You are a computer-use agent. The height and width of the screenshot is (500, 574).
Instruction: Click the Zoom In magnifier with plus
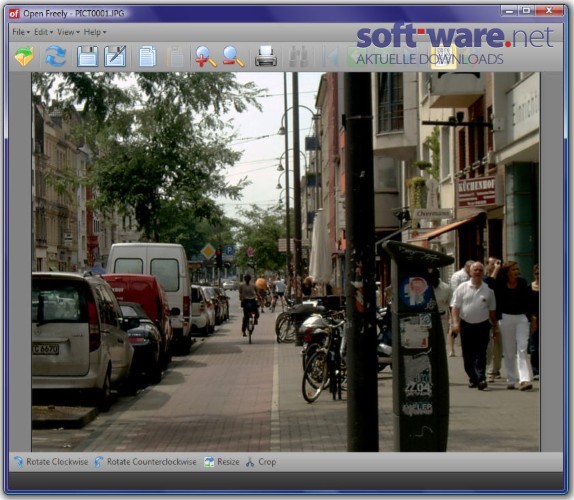point(205,56)
